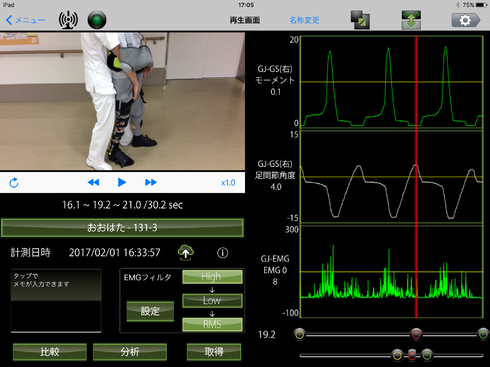Tap the battery 75% status indicator
The image size is (490, 367).
475,5
